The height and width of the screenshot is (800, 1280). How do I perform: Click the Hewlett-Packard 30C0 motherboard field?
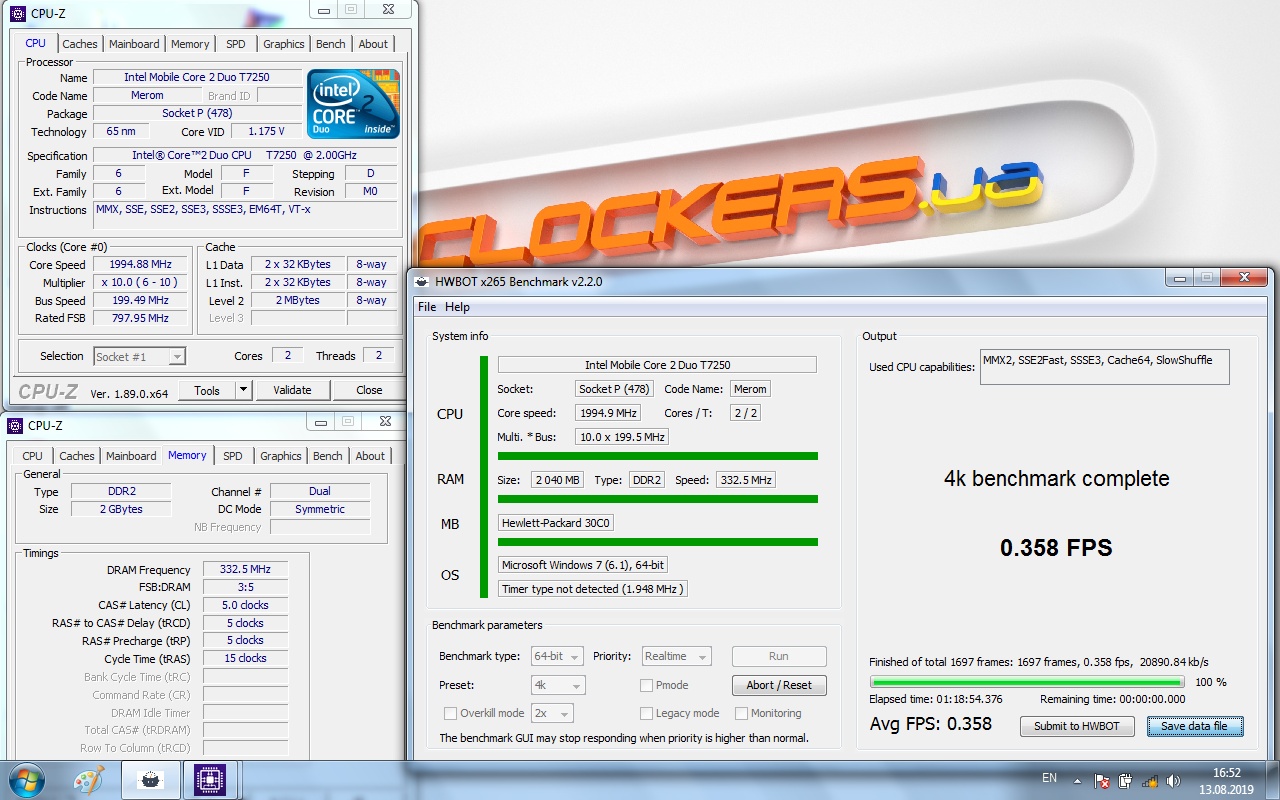click(x=556, y=523)
